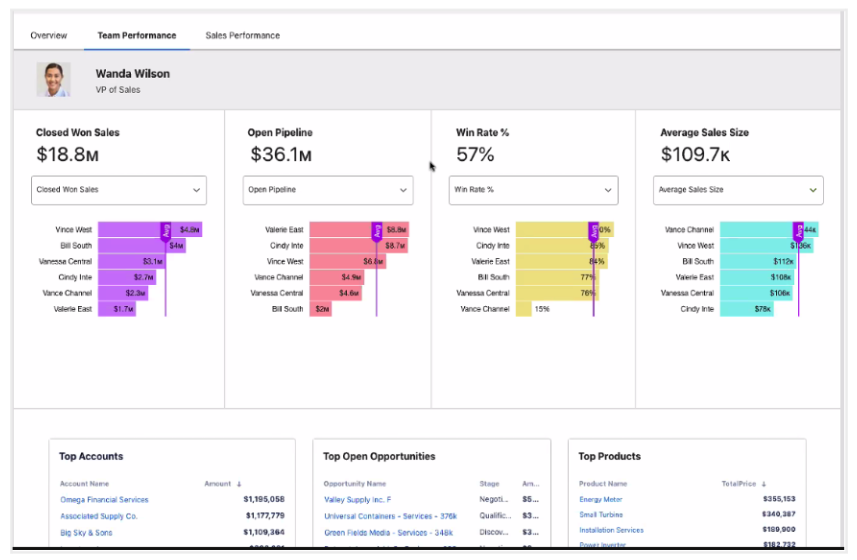Click Vanessa Central $3.1M bar
857x560 pixels.
click(x=132, y=261)
